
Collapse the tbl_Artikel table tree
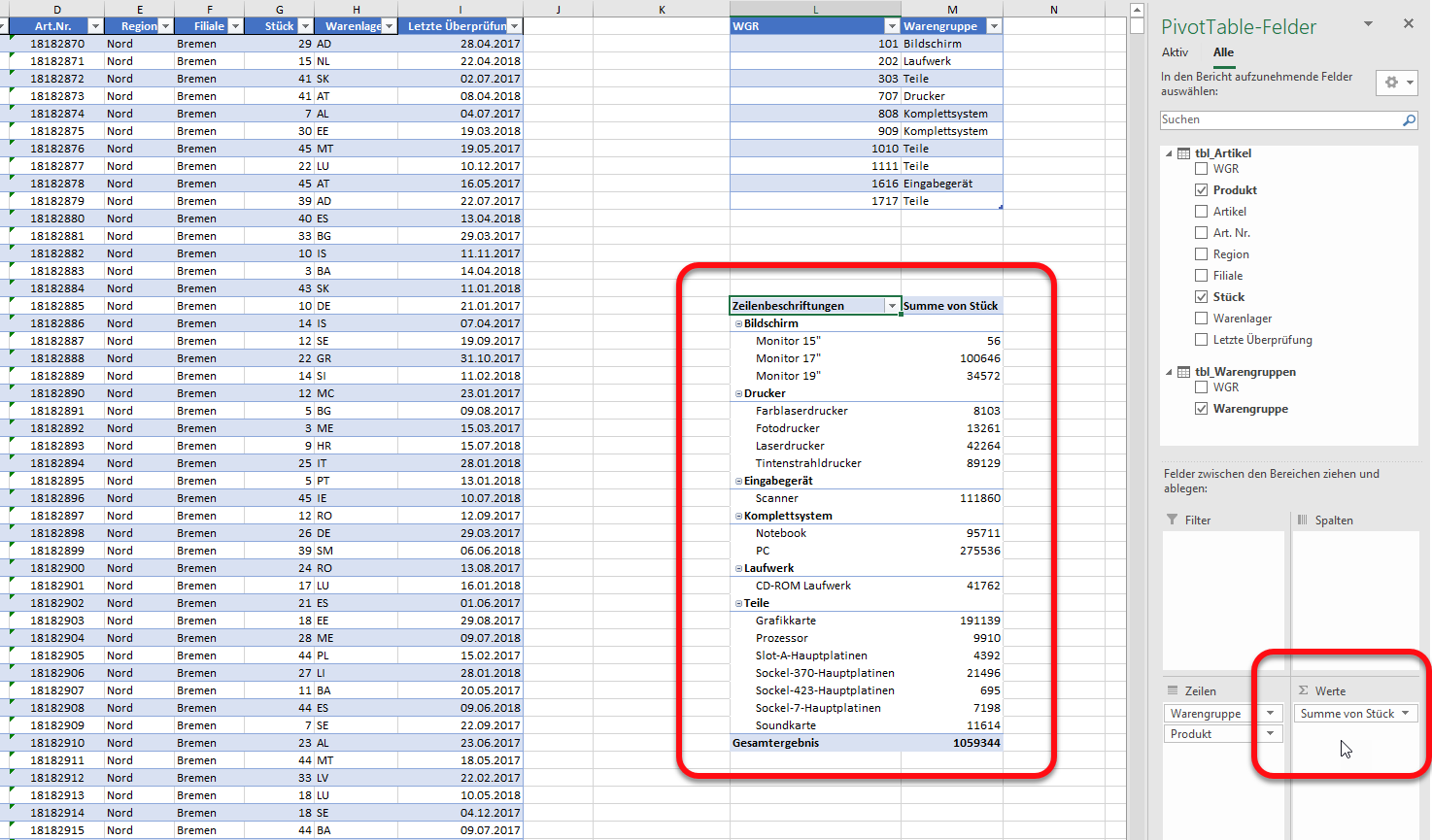(1169, 153)
